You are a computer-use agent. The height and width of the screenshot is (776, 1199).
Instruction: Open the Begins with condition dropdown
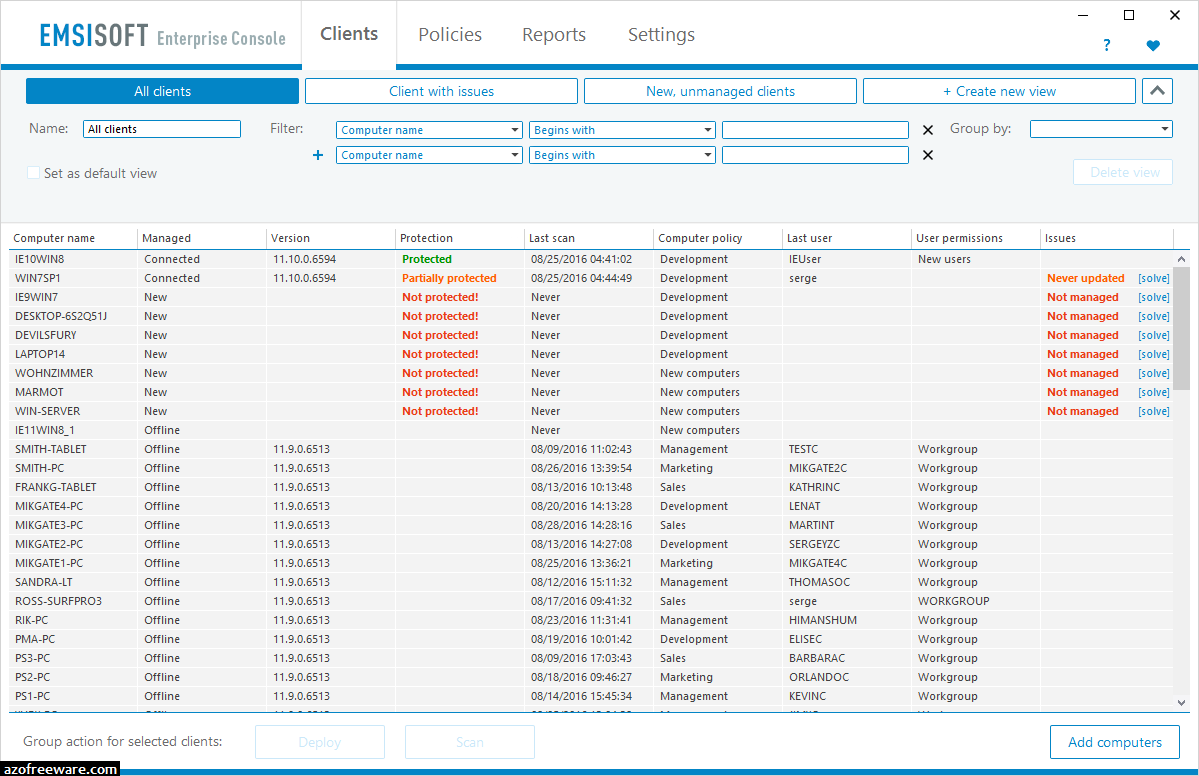(x=622, y=129)
